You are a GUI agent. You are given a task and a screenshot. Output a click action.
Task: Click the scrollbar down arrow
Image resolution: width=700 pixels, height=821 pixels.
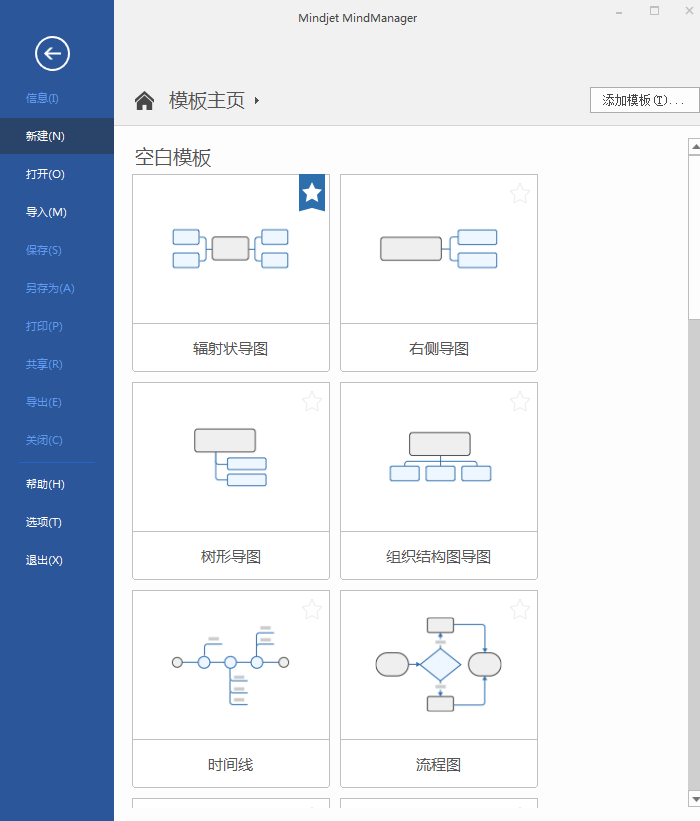pyautogui.click(x=694, y=799)
